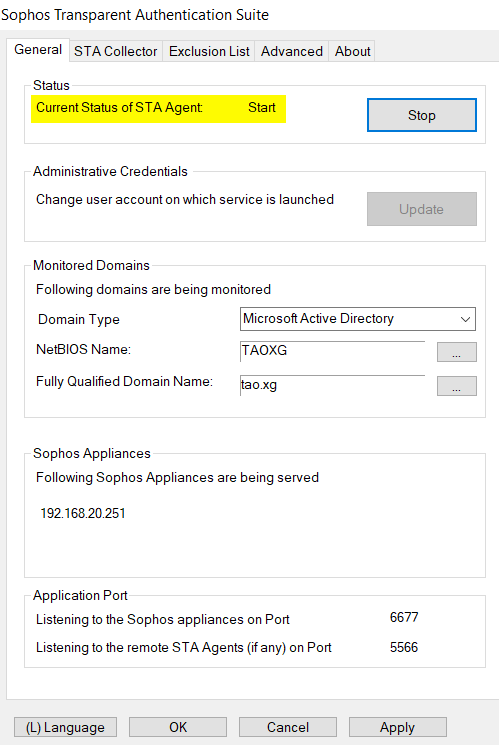Click the Sophos appliances port value 6677

pyautogui.click(x=404, y=617)
